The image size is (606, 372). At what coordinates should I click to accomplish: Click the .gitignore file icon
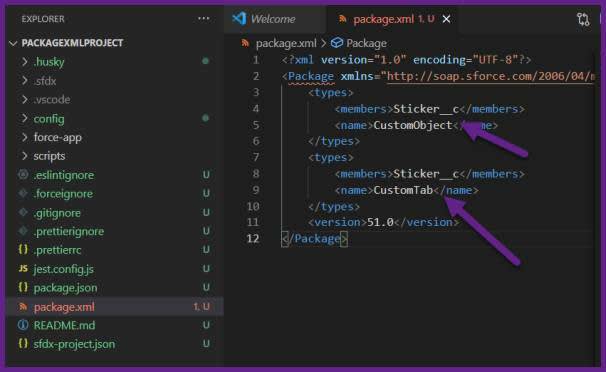[23, 212]
